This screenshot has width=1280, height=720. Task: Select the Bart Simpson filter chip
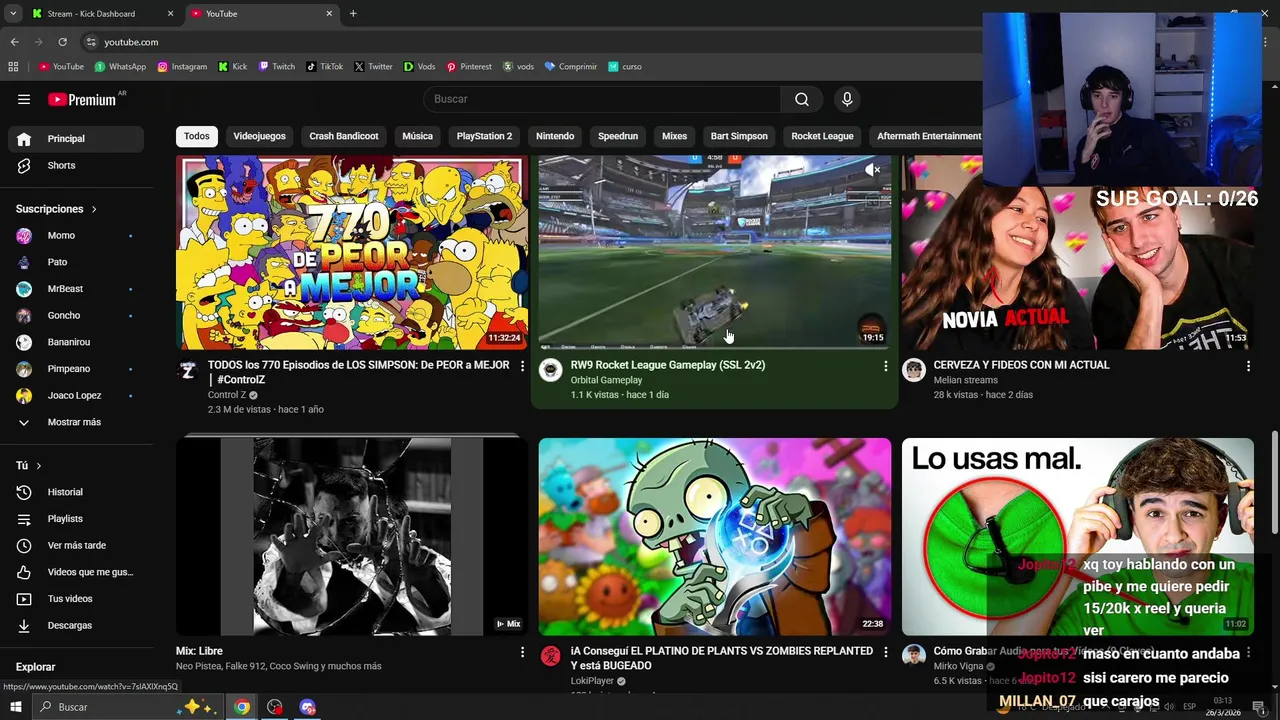pos(739,136)
